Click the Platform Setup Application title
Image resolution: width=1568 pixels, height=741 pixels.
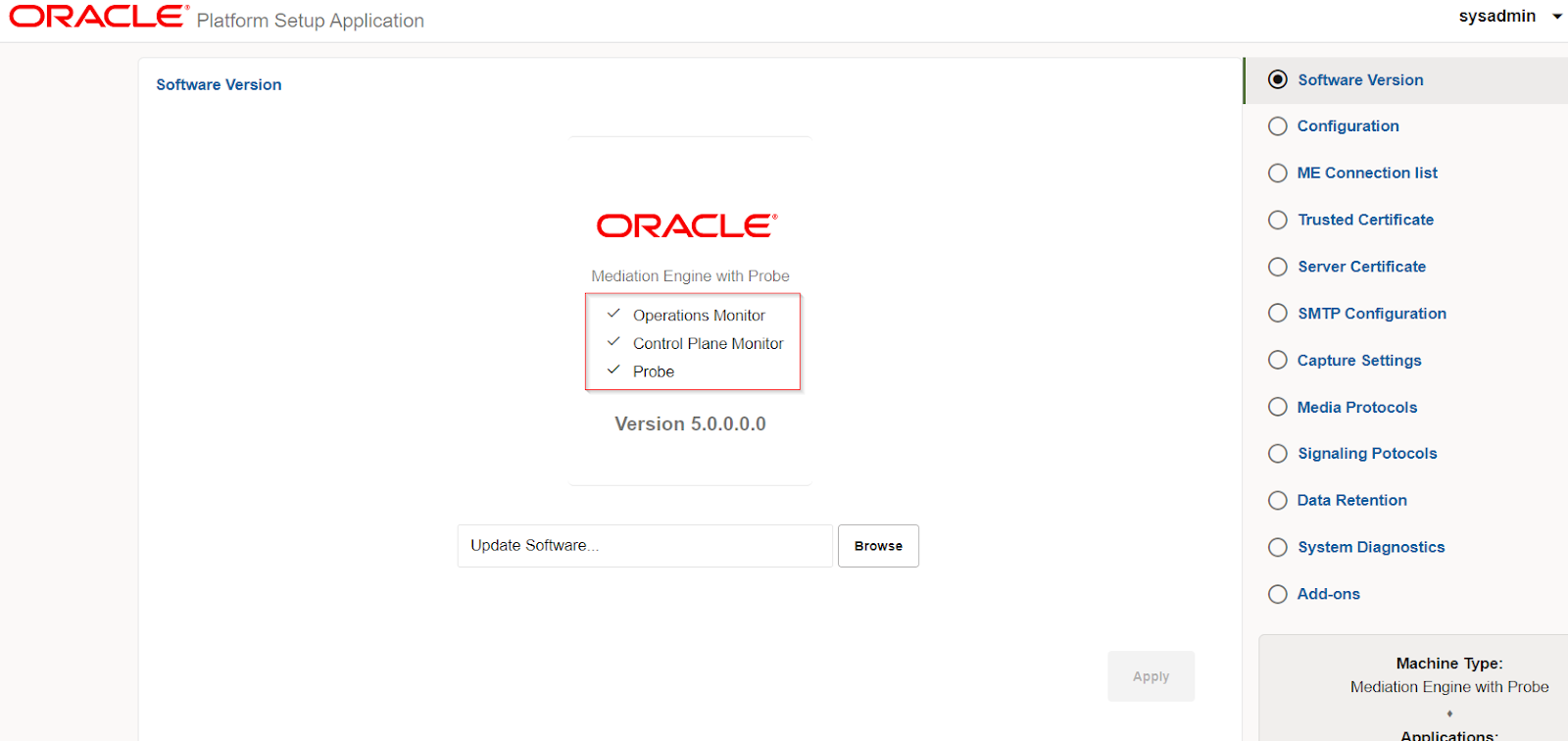point(310,21)
